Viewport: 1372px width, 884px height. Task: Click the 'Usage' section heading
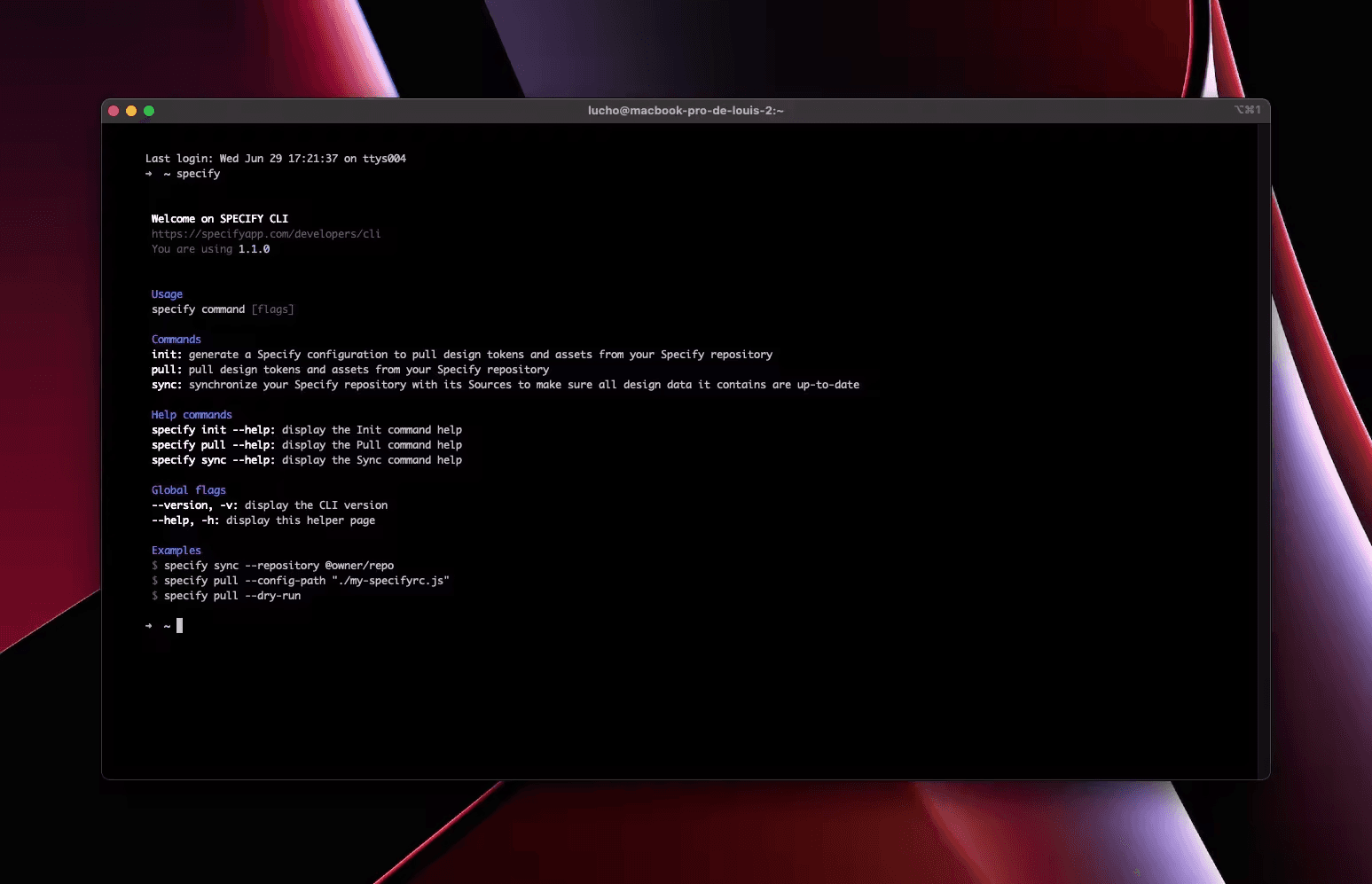tap(167, 294)
